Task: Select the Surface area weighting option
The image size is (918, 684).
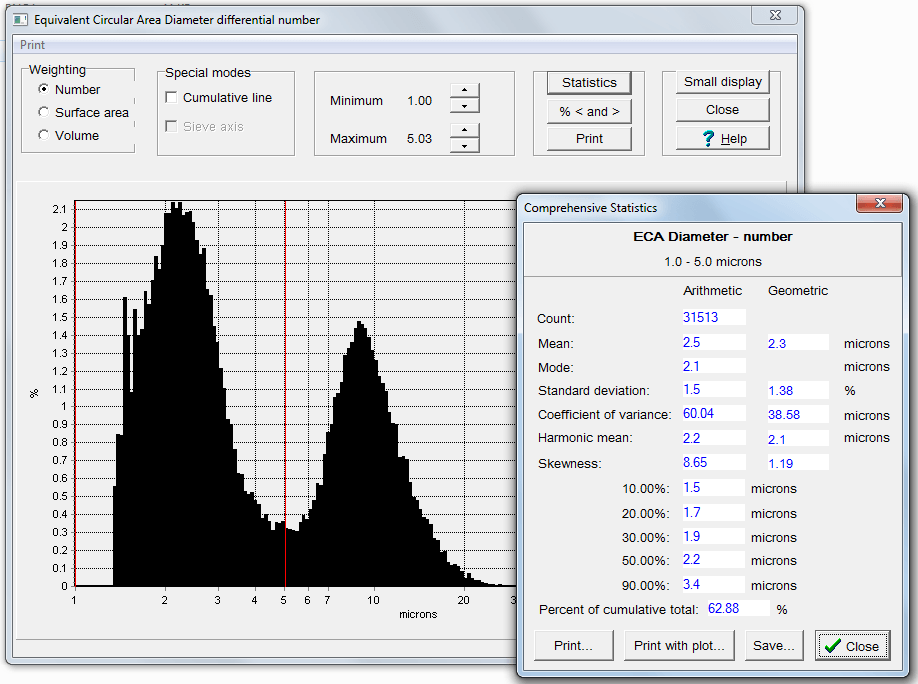Action: point(44,113)
